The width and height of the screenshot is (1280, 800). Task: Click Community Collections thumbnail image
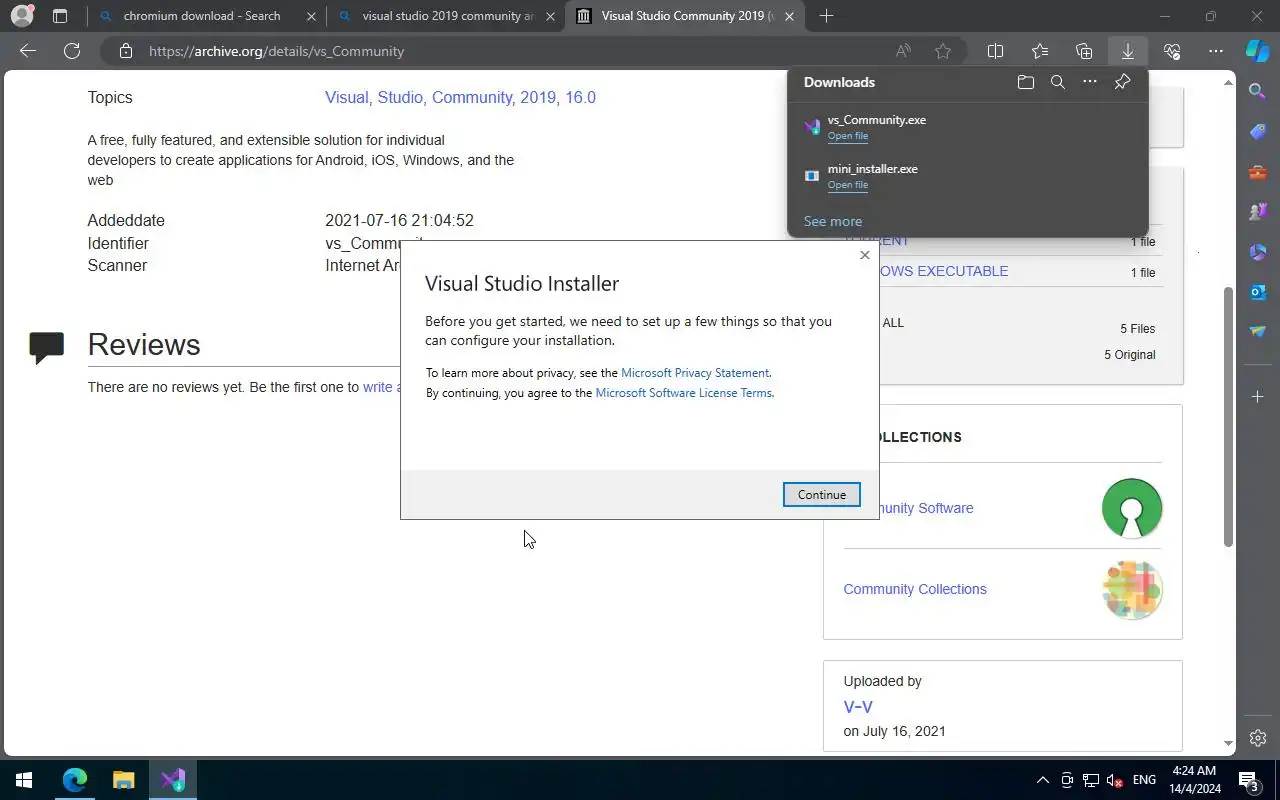(1132, 590)
